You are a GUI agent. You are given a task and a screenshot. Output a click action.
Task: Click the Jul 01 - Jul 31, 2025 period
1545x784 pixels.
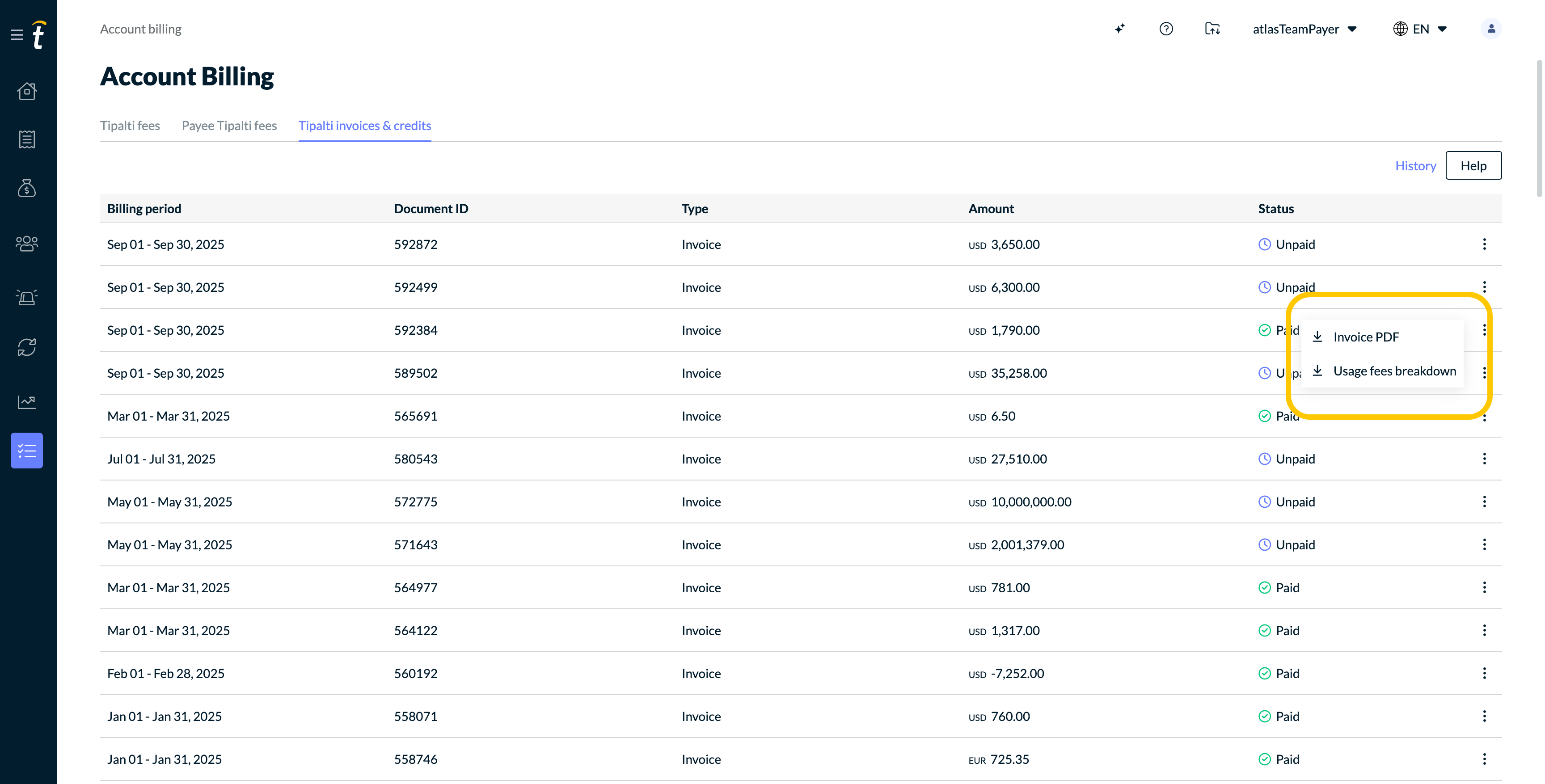(161, 459)
